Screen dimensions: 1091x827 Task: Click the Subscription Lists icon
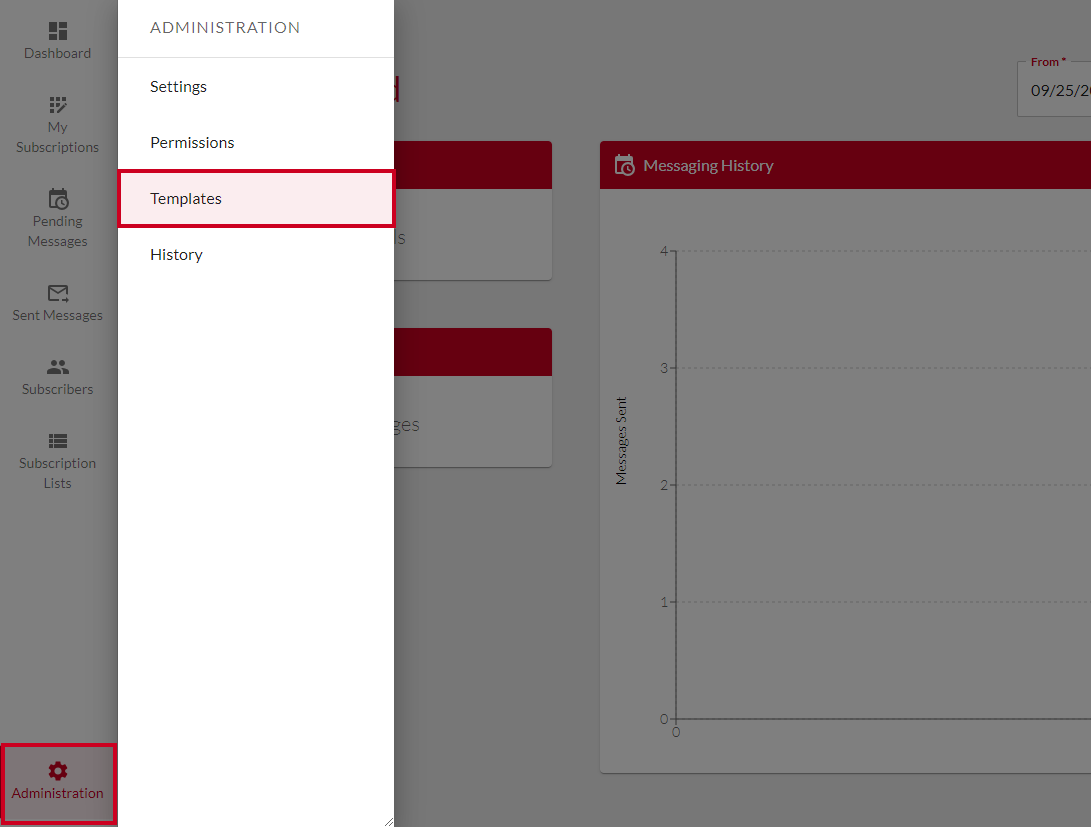tap(58, 441)
